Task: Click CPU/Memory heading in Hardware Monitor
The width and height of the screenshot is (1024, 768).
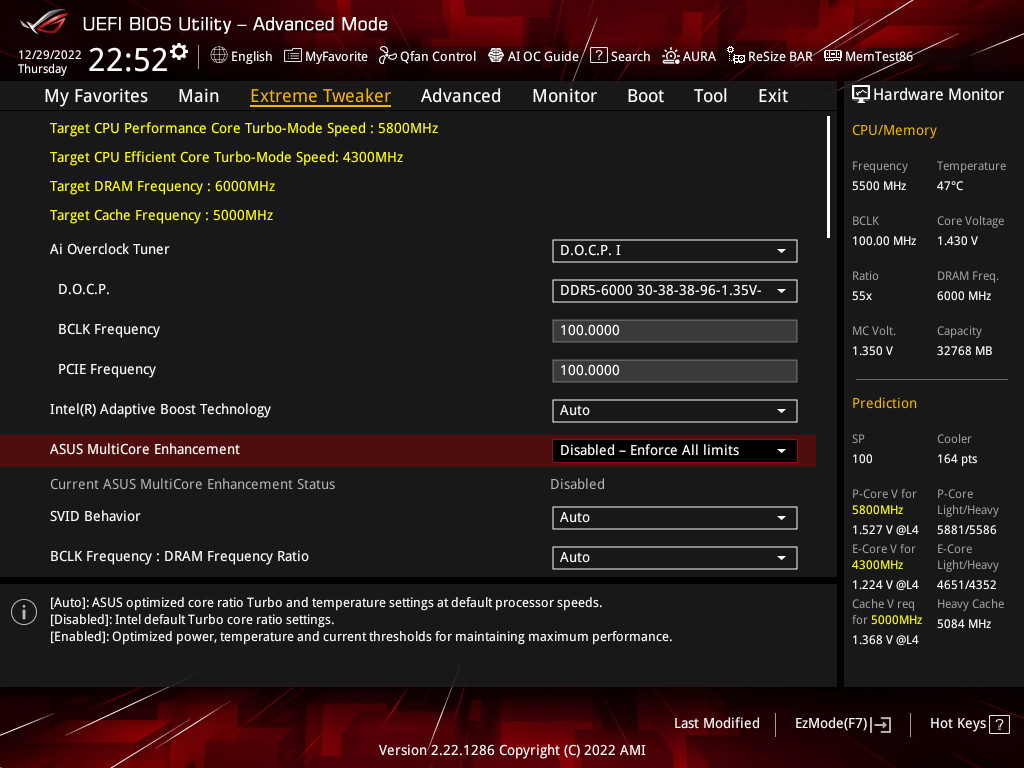Action: pyautogui.click(x=894, y=130)
